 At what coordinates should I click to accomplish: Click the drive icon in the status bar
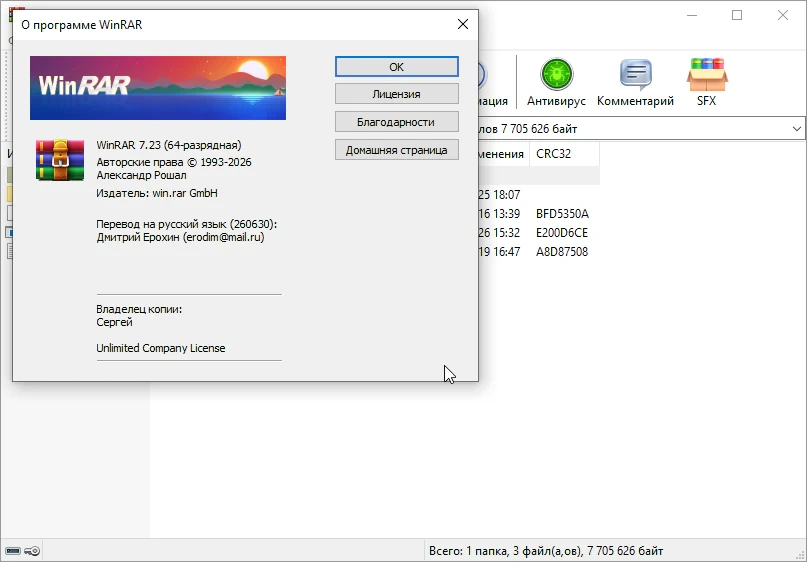(x=13, y=551)
